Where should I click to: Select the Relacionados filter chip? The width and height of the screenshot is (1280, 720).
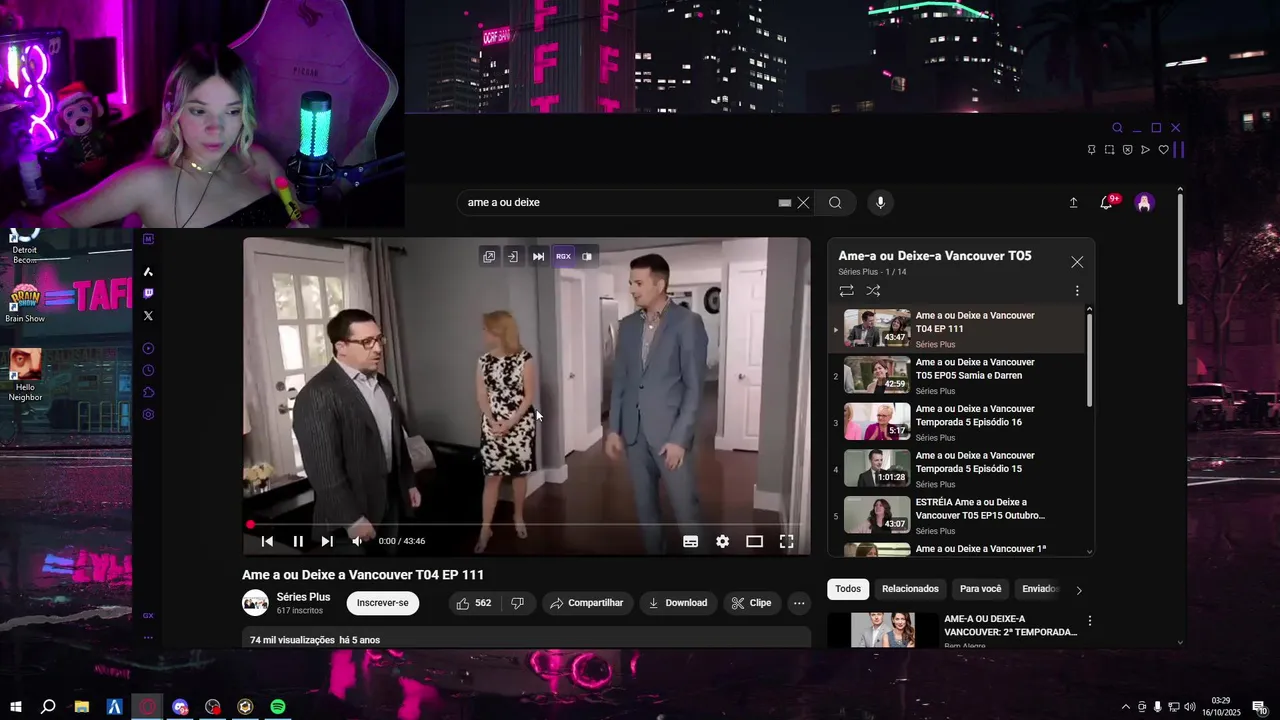pyautogui.click(x=910, y=589)
